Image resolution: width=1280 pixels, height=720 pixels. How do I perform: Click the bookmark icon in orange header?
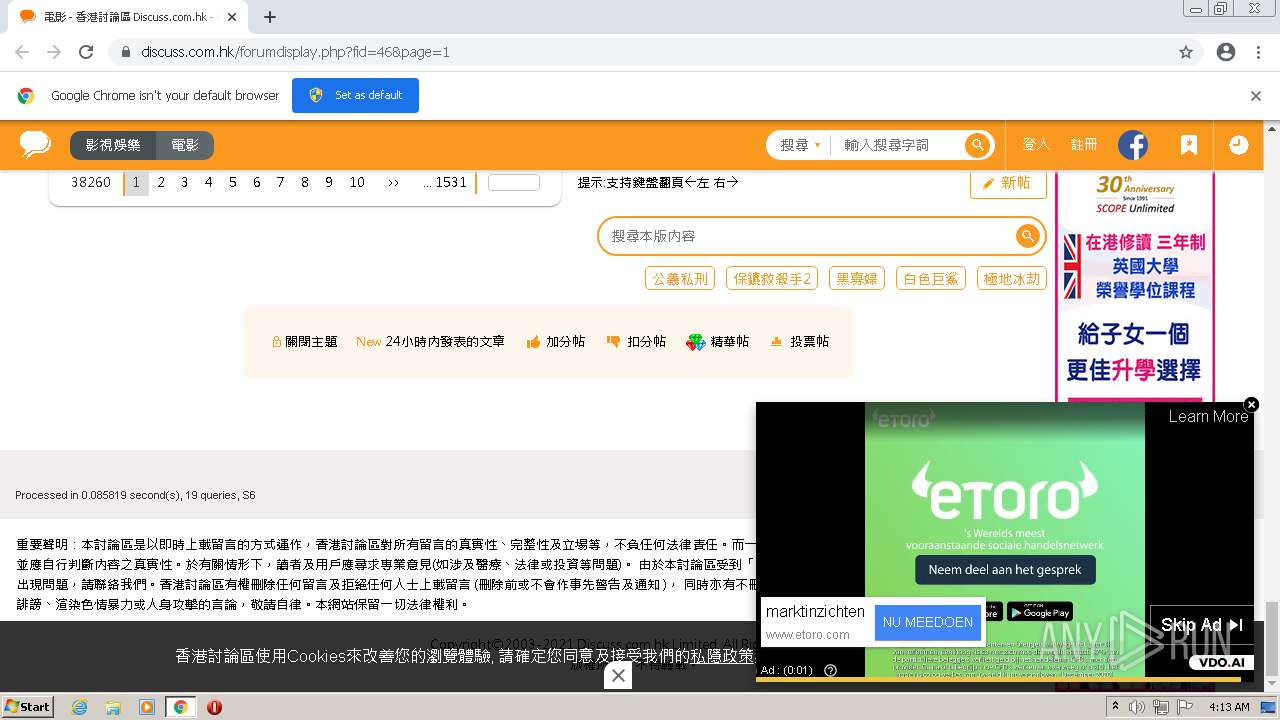(x=1188, y=145)
